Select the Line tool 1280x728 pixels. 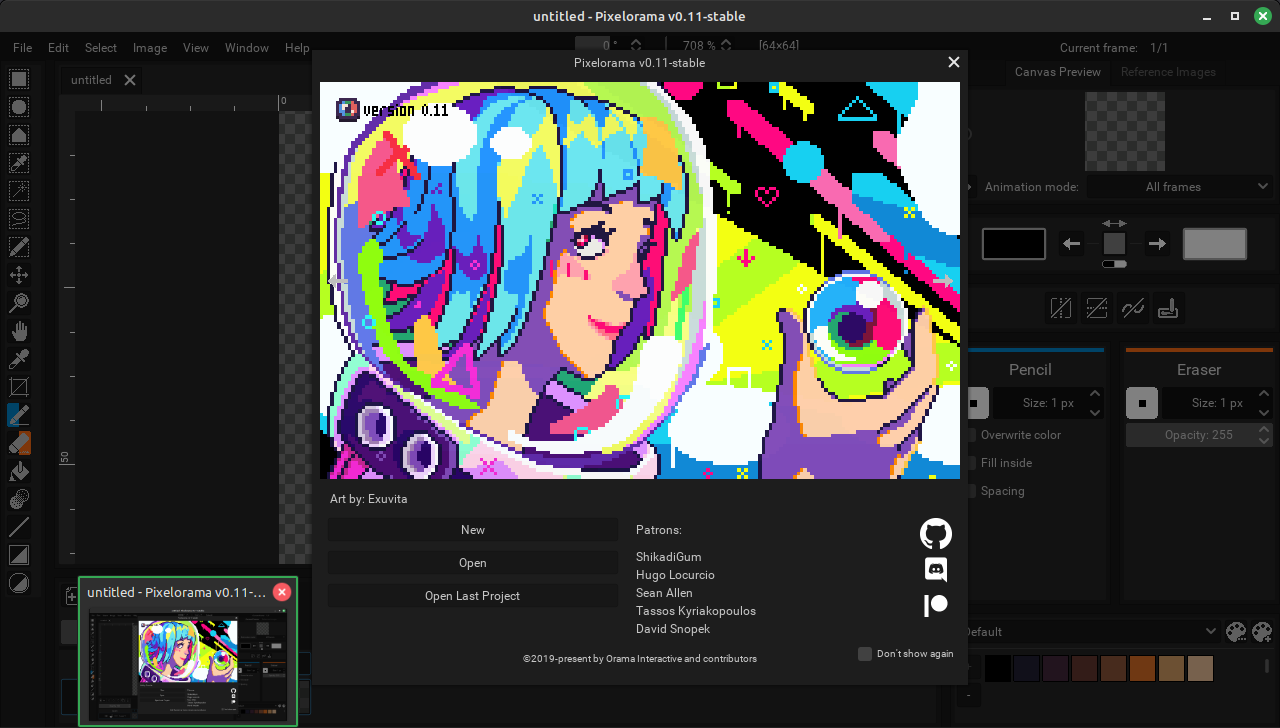point(19,527)
